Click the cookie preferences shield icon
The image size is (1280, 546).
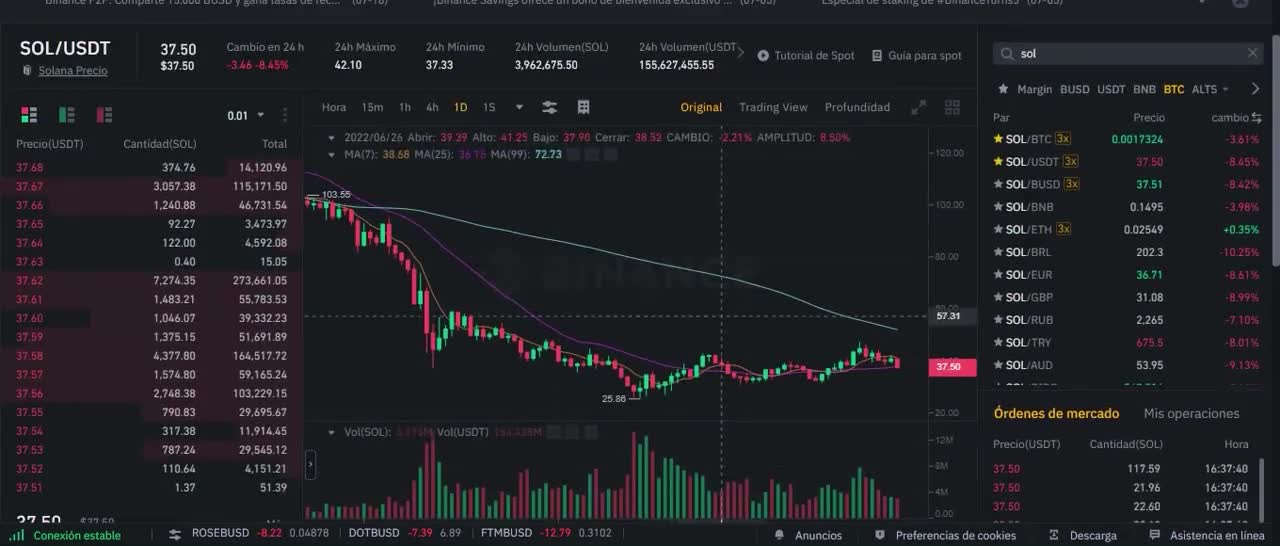pos(880,535)
